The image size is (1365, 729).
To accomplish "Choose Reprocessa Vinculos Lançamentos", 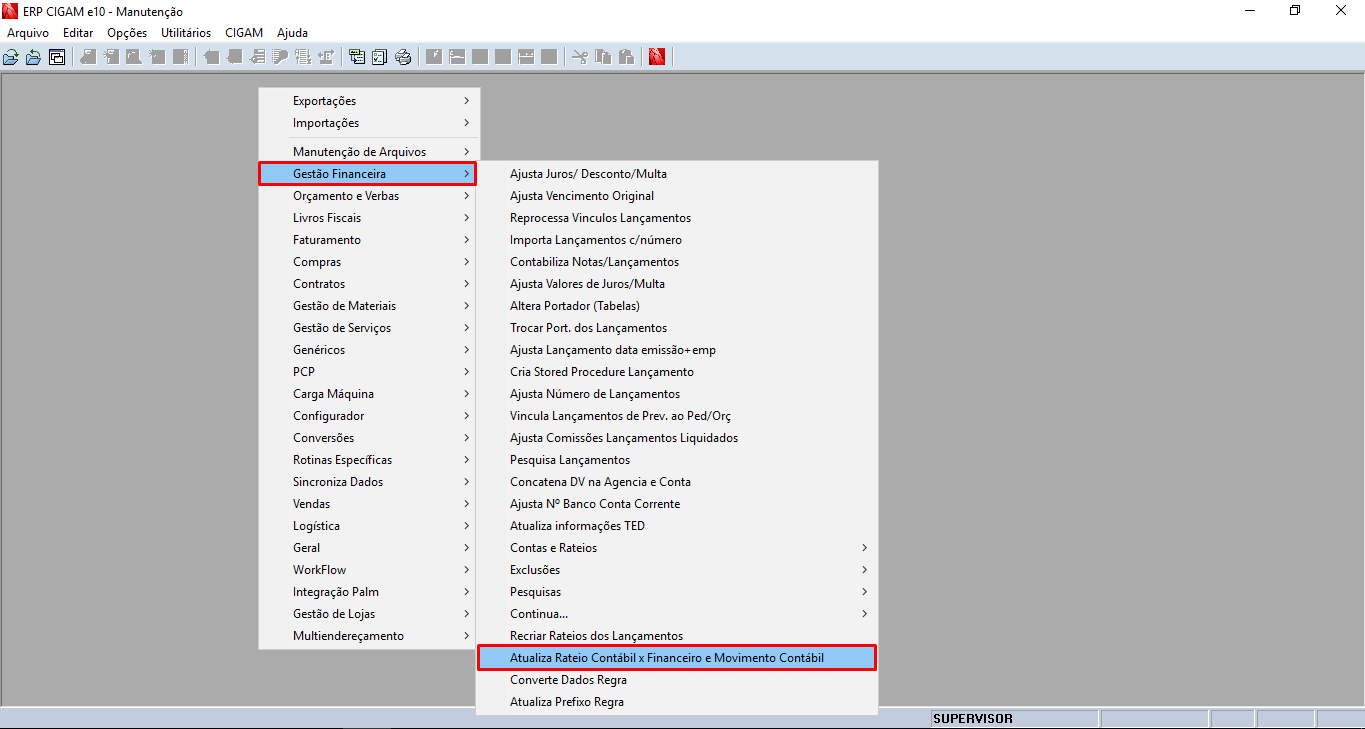I will pos(677,218).
